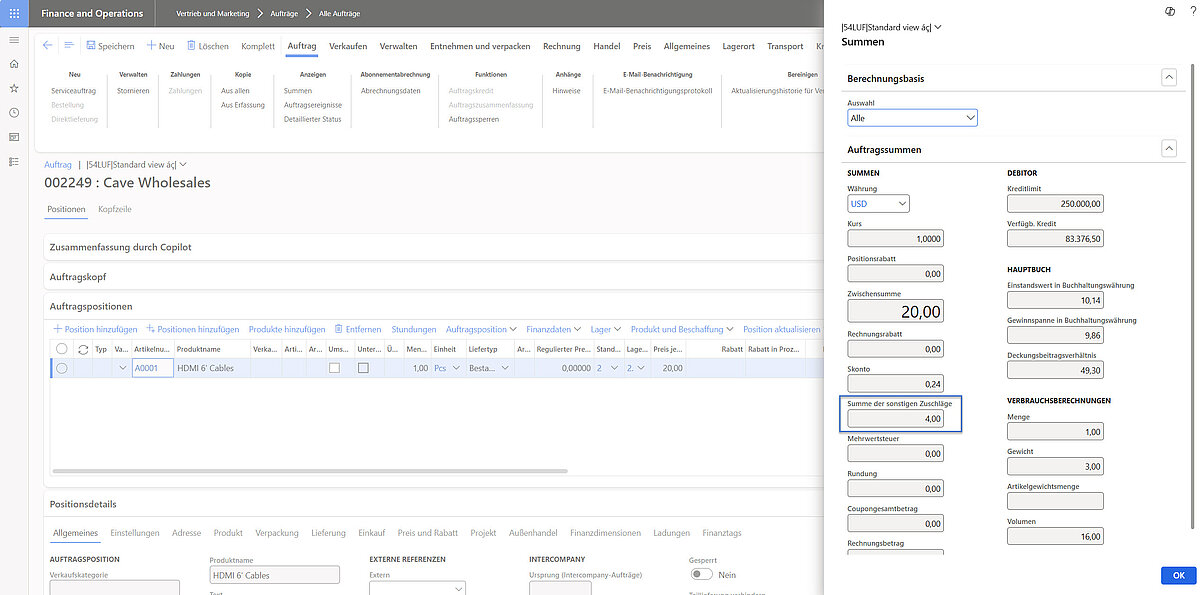Click the Artikelnummer A0001 field
This screenshot has height=595, width=1200.
point(152,368)
